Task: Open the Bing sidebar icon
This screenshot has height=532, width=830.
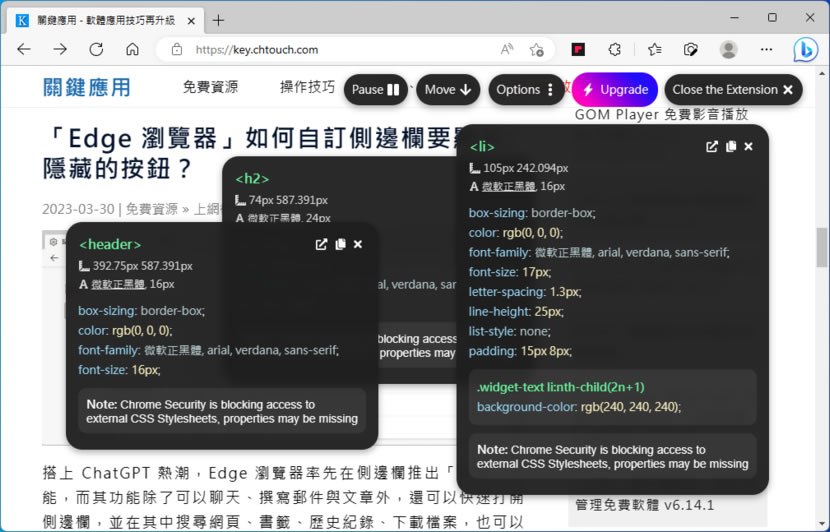Action: point(805,49)
